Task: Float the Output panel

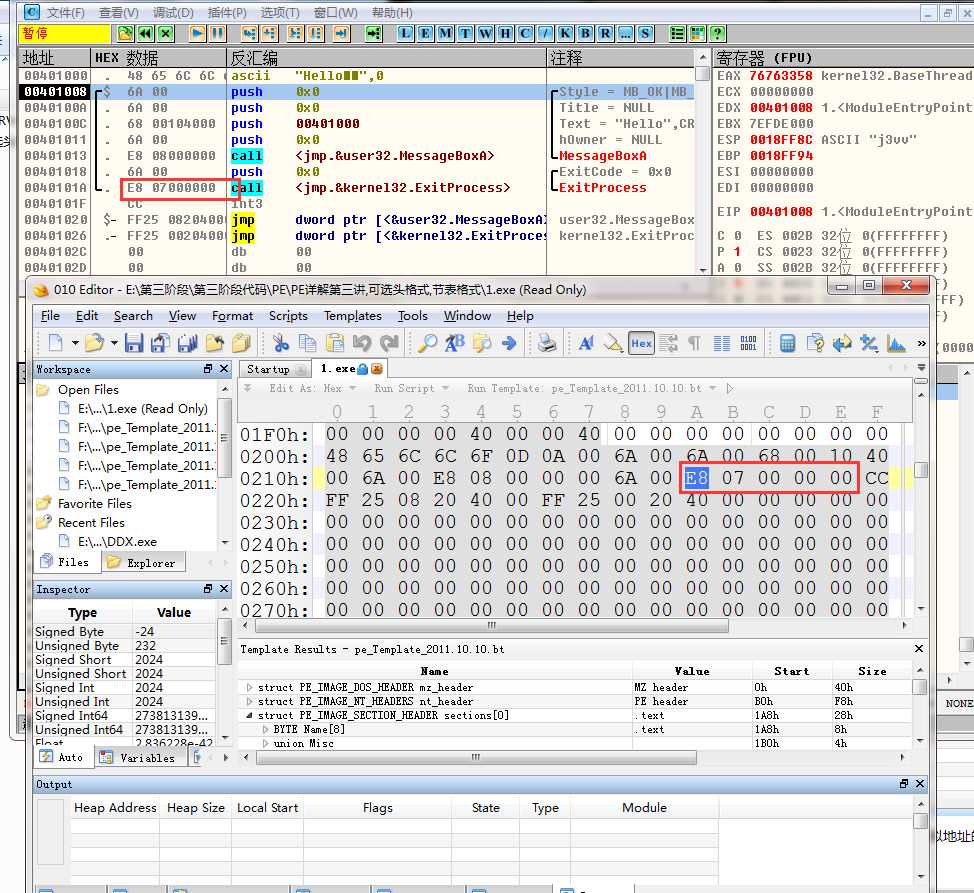Action: pos(904,784)
